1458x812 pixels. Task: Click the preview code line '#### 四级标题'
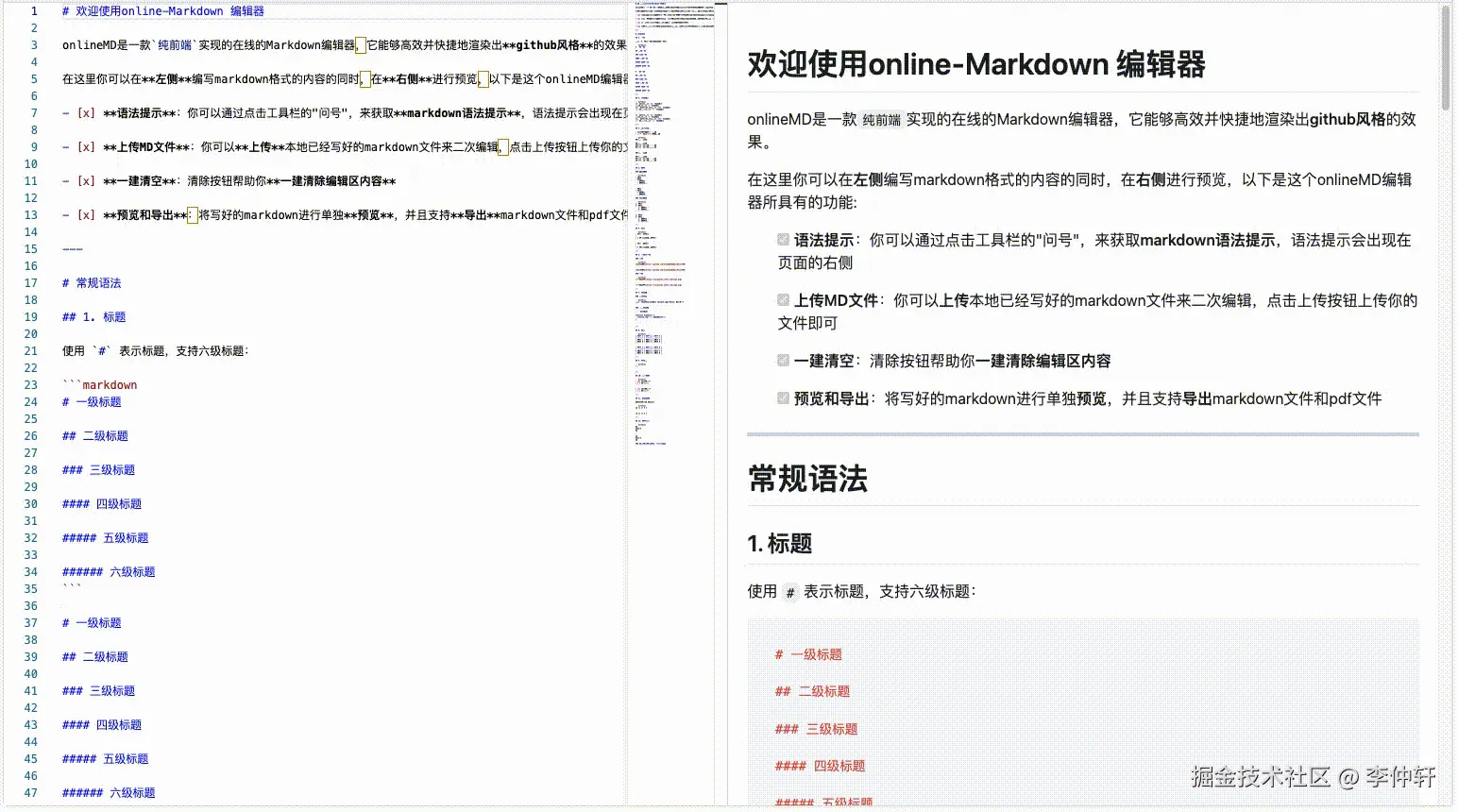pyautogui.click(x=820, y=766)
